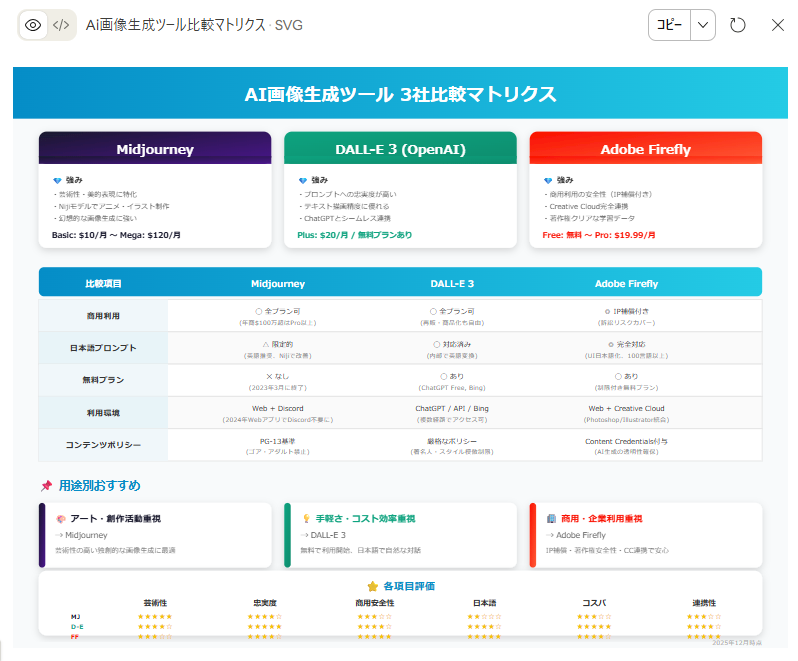
Task: Click the main heading 'AI画像生成ツール 3社比較マトリクス'
Action: point(400,94)
